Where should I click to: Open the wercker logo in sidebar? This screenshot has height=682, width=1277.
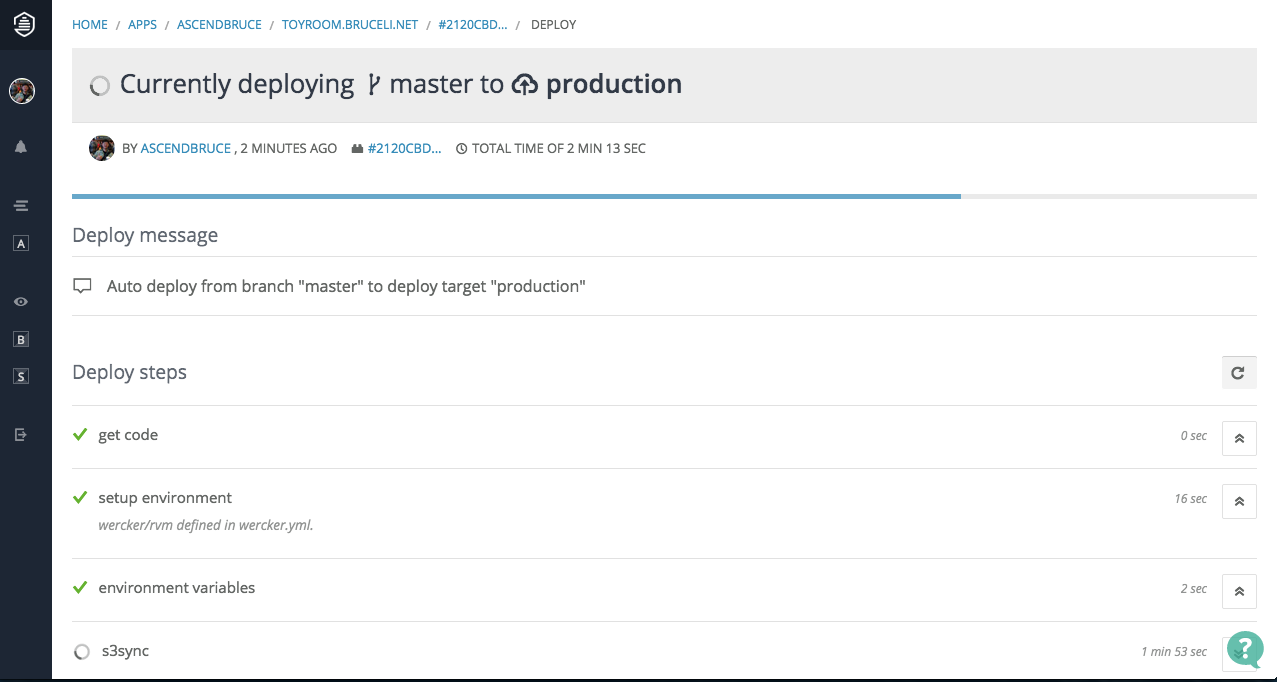[24, 25]
